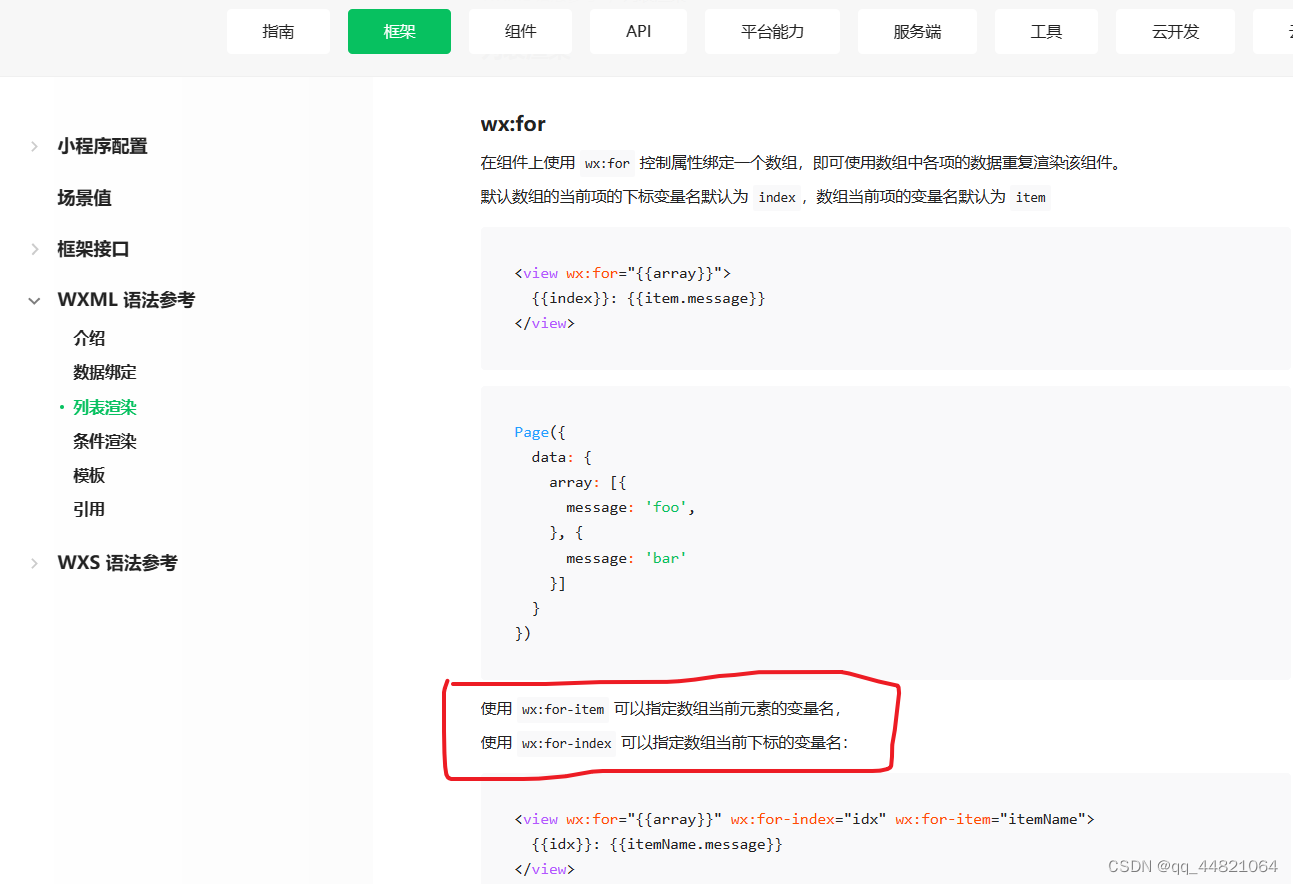Viewport: 1293px width, 884px height.
Task: Open the 场景值 sidebar page
Action: point(84,197)
